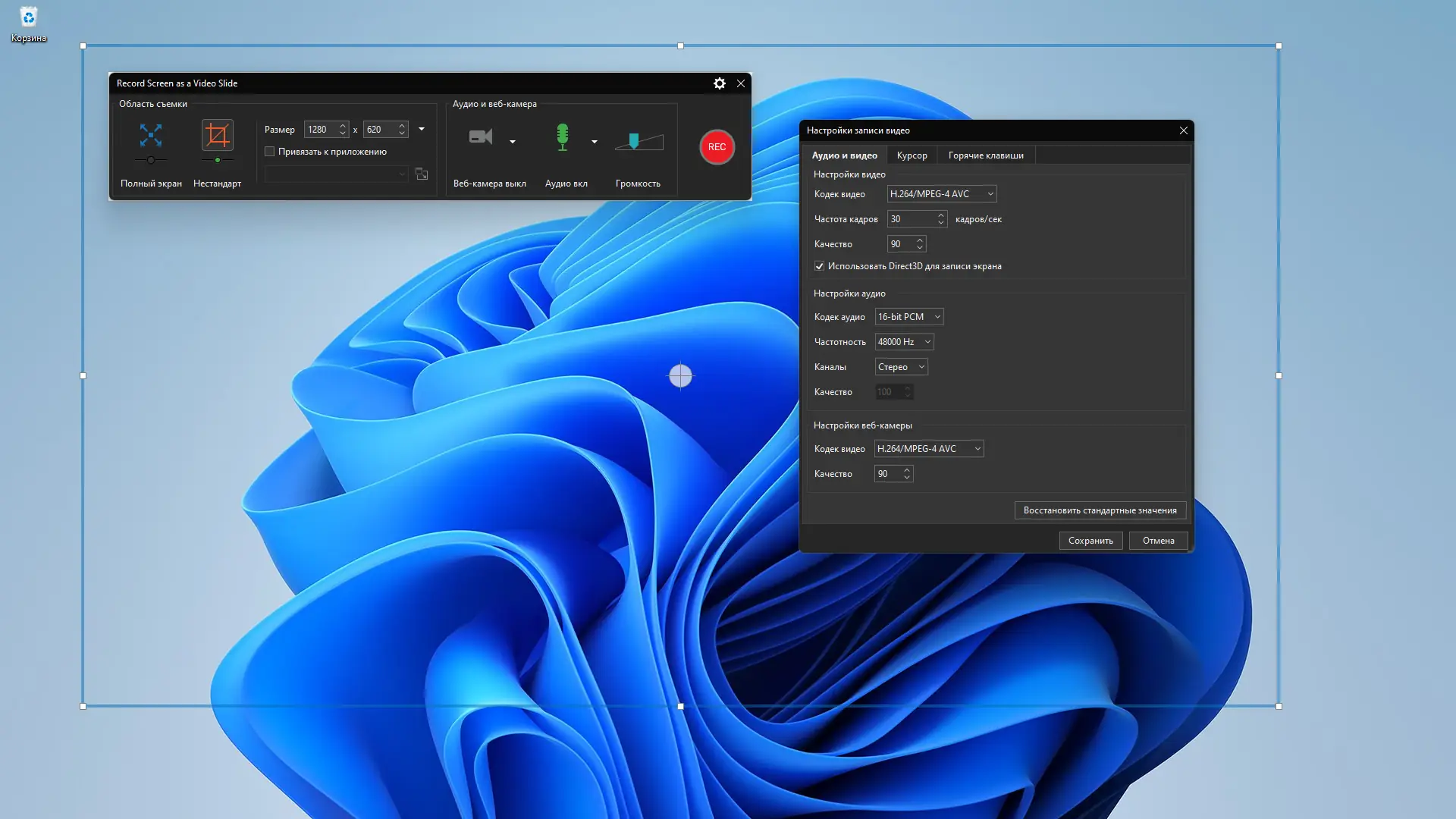
Task: Open Recycle Bin on desktop
Action: pos(28,17)
